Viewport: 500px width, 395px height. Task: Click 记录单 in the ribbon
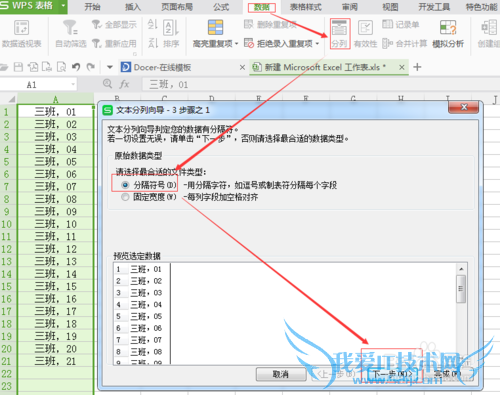tap(401, 24)
